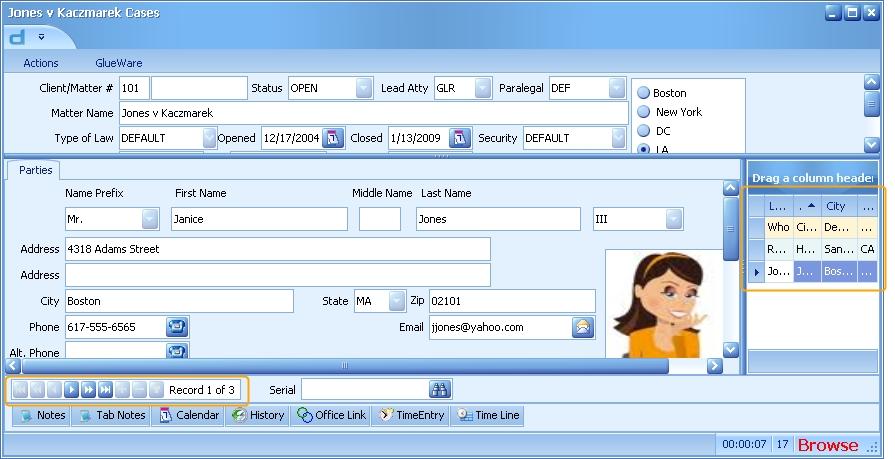Jump forward a page of records
Image resolution: width=895 pixels, height=459 pixels.
click(88, 390)
